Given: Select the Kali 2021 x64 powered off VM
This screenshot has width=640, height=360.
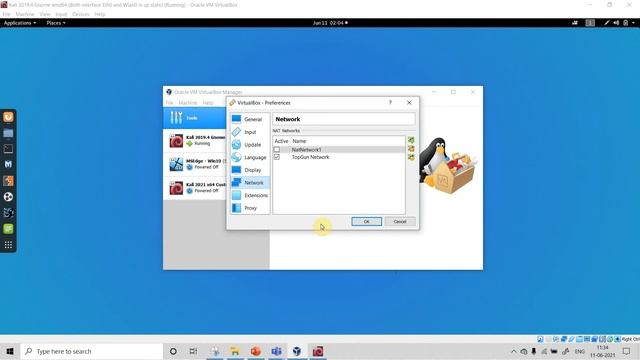Looking at the screenshot, I should coord(194,188).
